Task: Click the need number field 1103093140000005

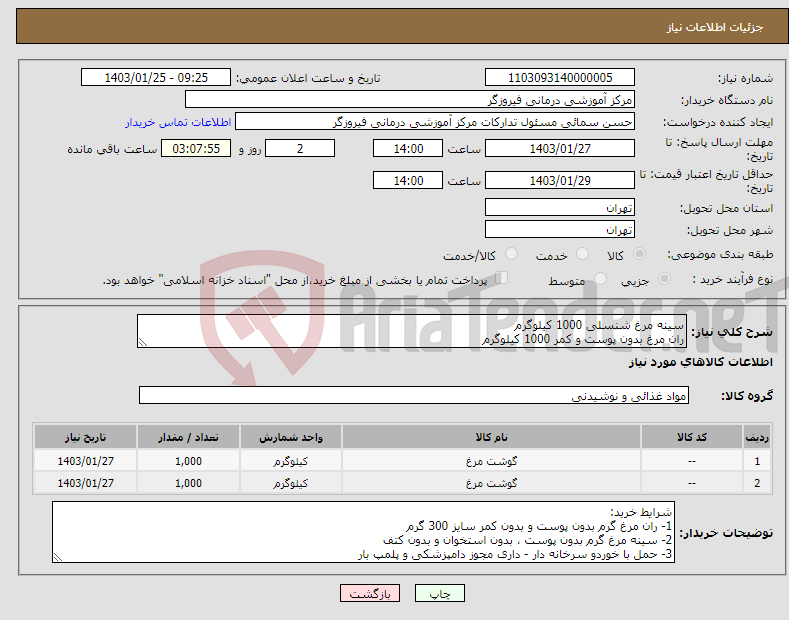Action: point(560,78)
